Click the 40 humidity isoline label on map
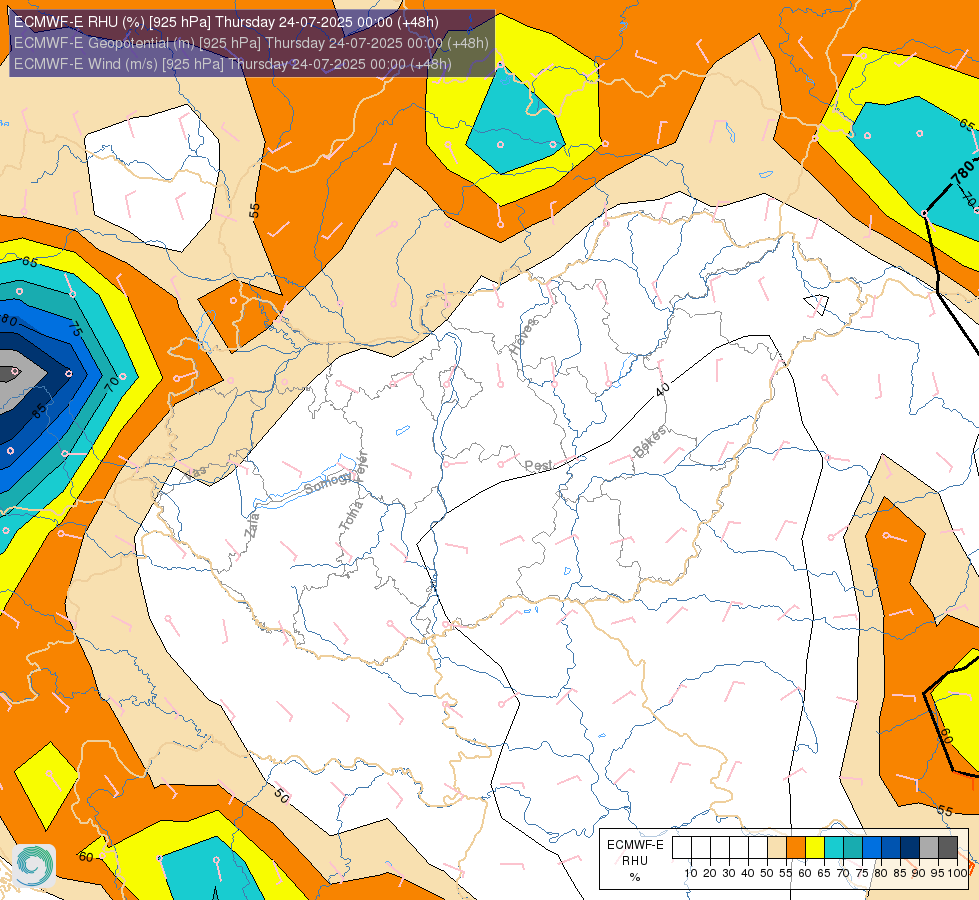Viewport: 979px width, 900px height. pyautogui.click(x=662, y=389)
